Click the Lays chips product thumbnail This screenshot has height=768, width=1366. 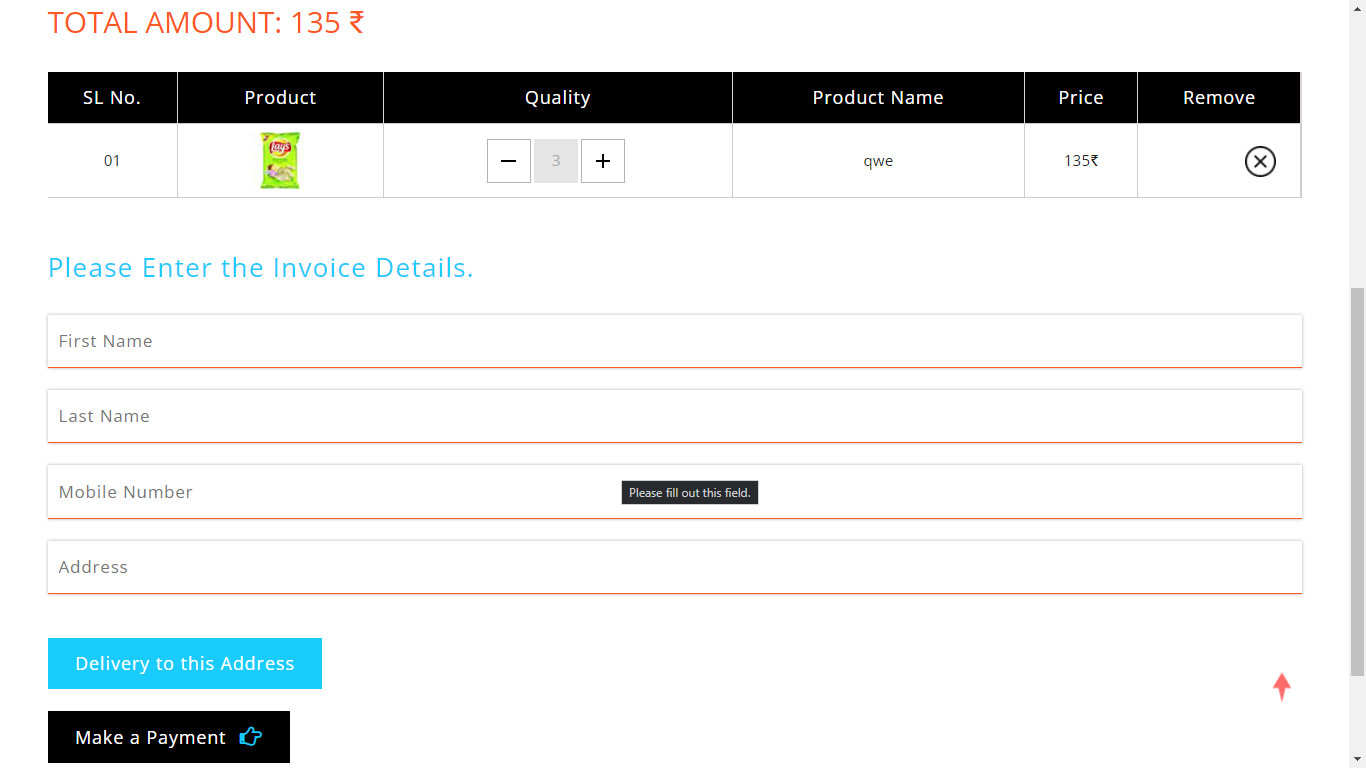280,160
